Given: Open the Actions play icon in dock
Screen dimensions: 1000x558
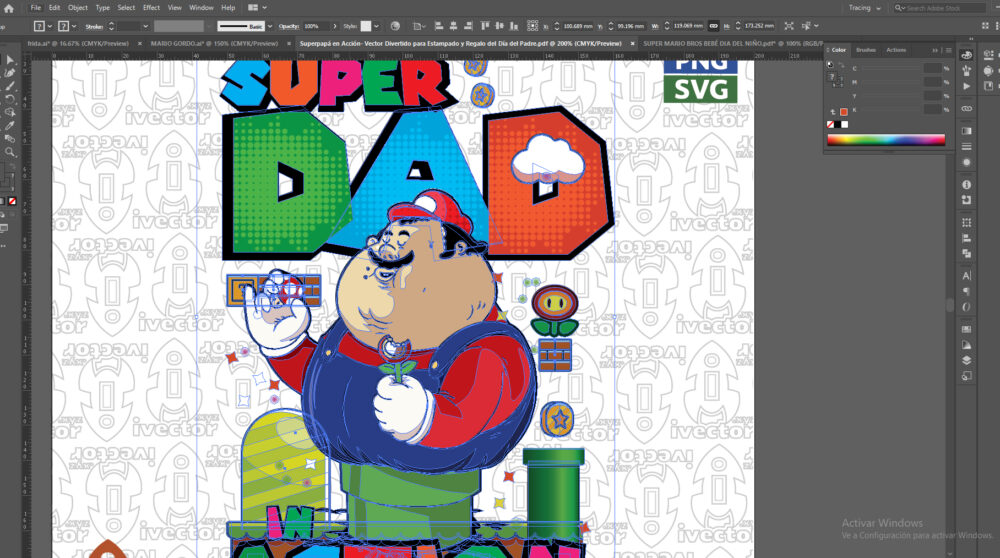Looking at the screenshot, I should coord(967,86).
